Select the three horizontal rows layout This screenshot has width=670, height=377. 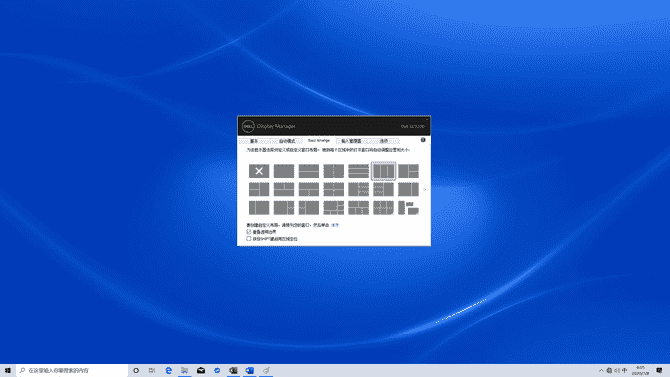point(358,171)
